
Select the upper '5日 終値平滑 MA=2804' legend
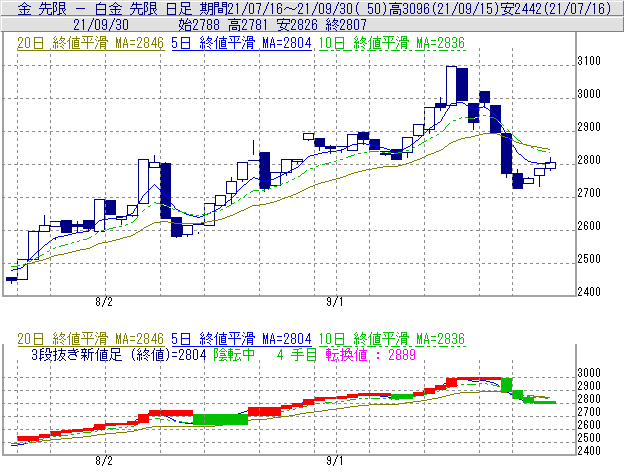(x=241, y=43)
